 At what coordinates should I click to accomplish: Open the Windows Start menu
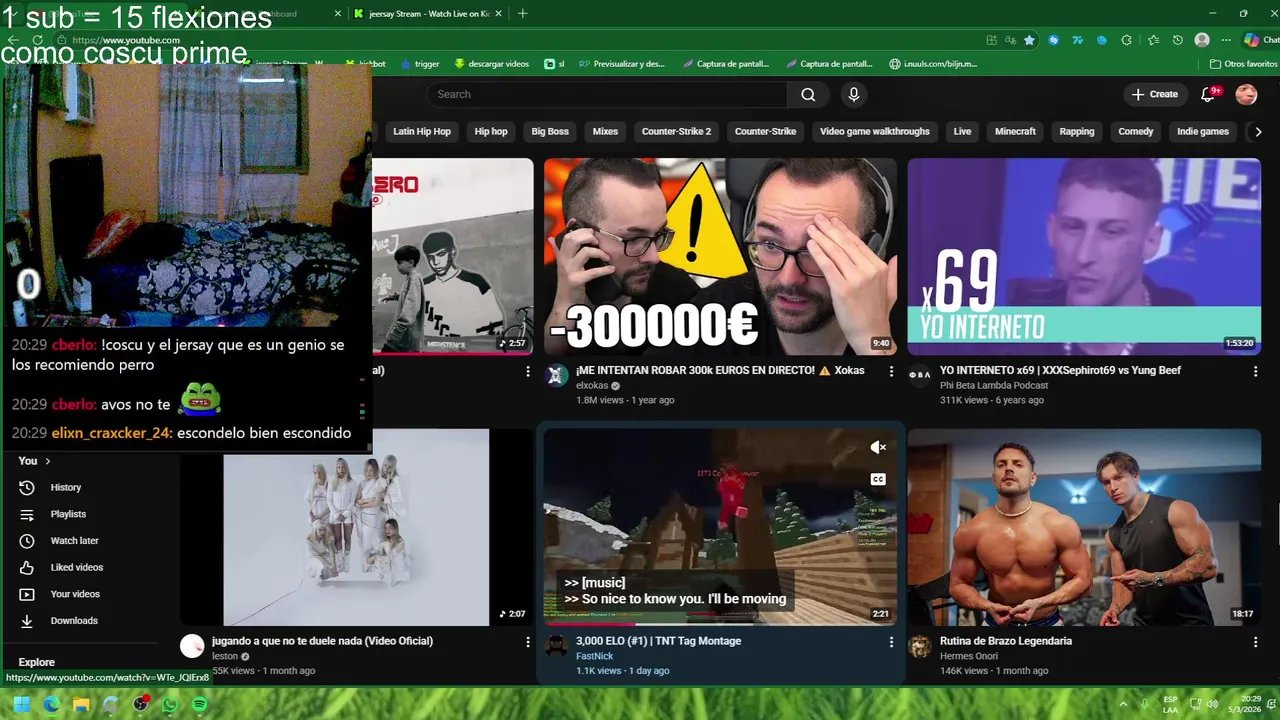coord(21,704)
